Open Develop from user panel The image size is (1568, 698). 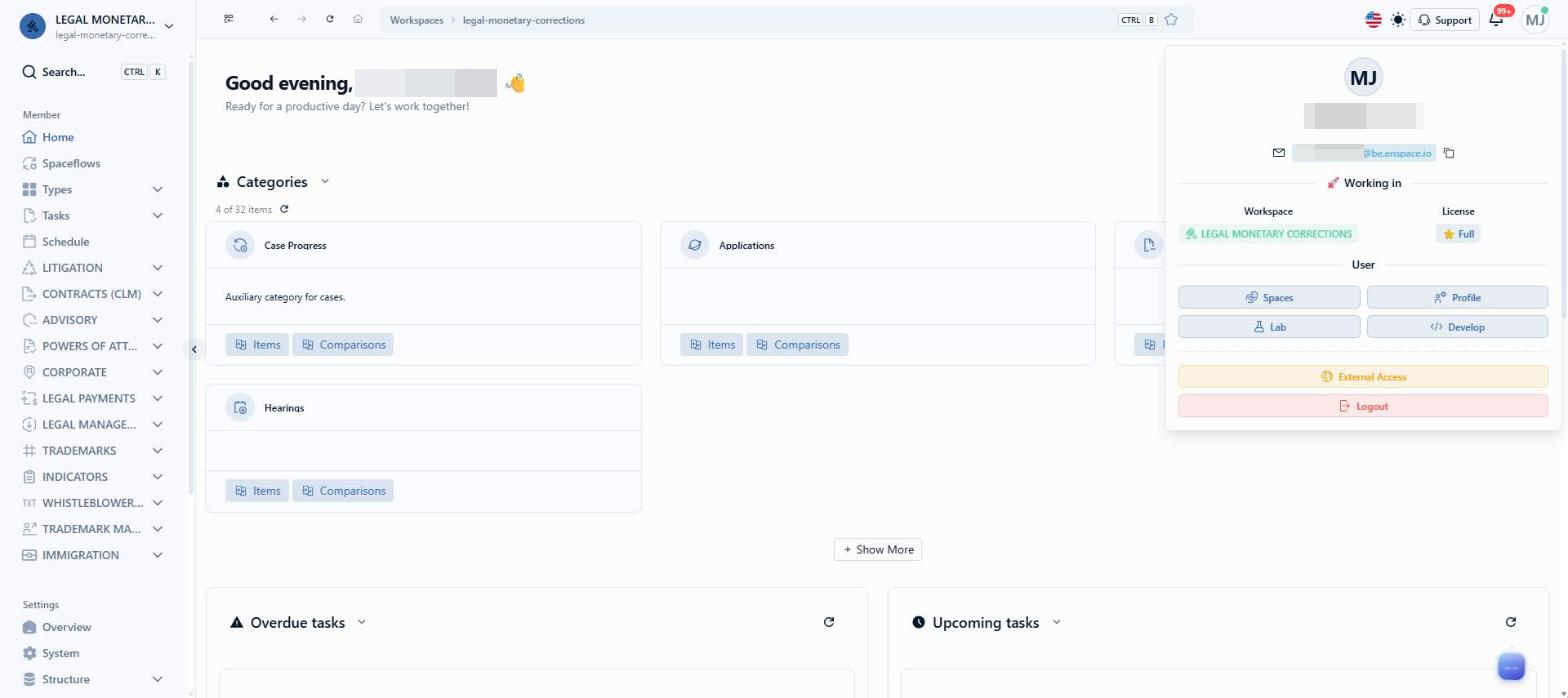[x=1457, y=327]
